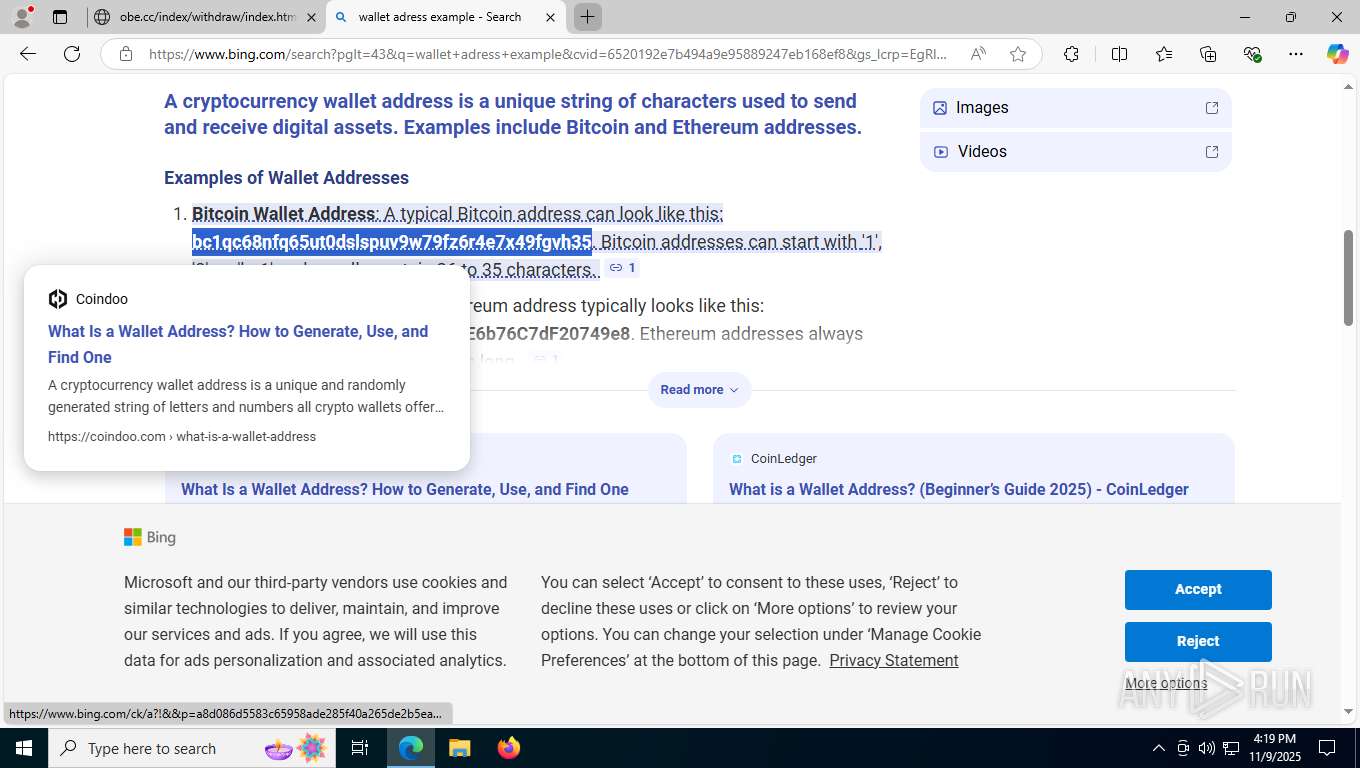This screenshot has height=768, width=1360.
Task: Open the Videos result link
Action: click(1075, 152)
